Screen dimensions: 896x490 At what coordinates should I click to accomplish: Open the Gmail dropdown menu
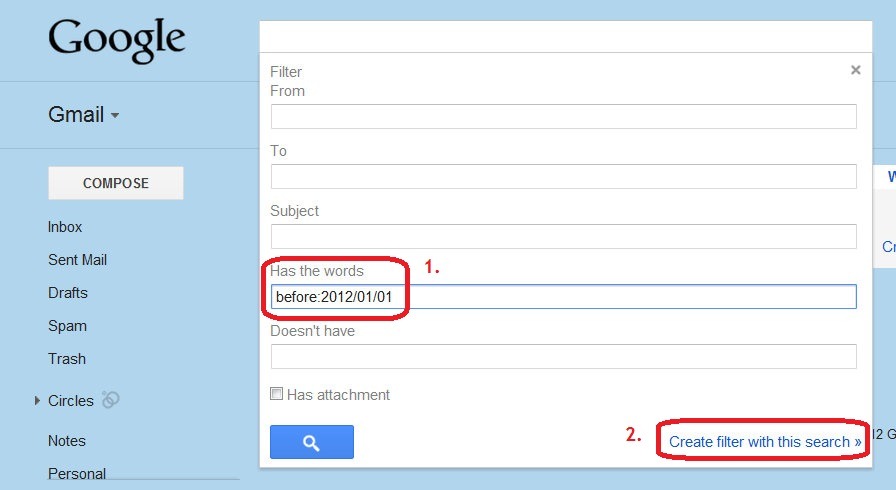click(84, 115)
